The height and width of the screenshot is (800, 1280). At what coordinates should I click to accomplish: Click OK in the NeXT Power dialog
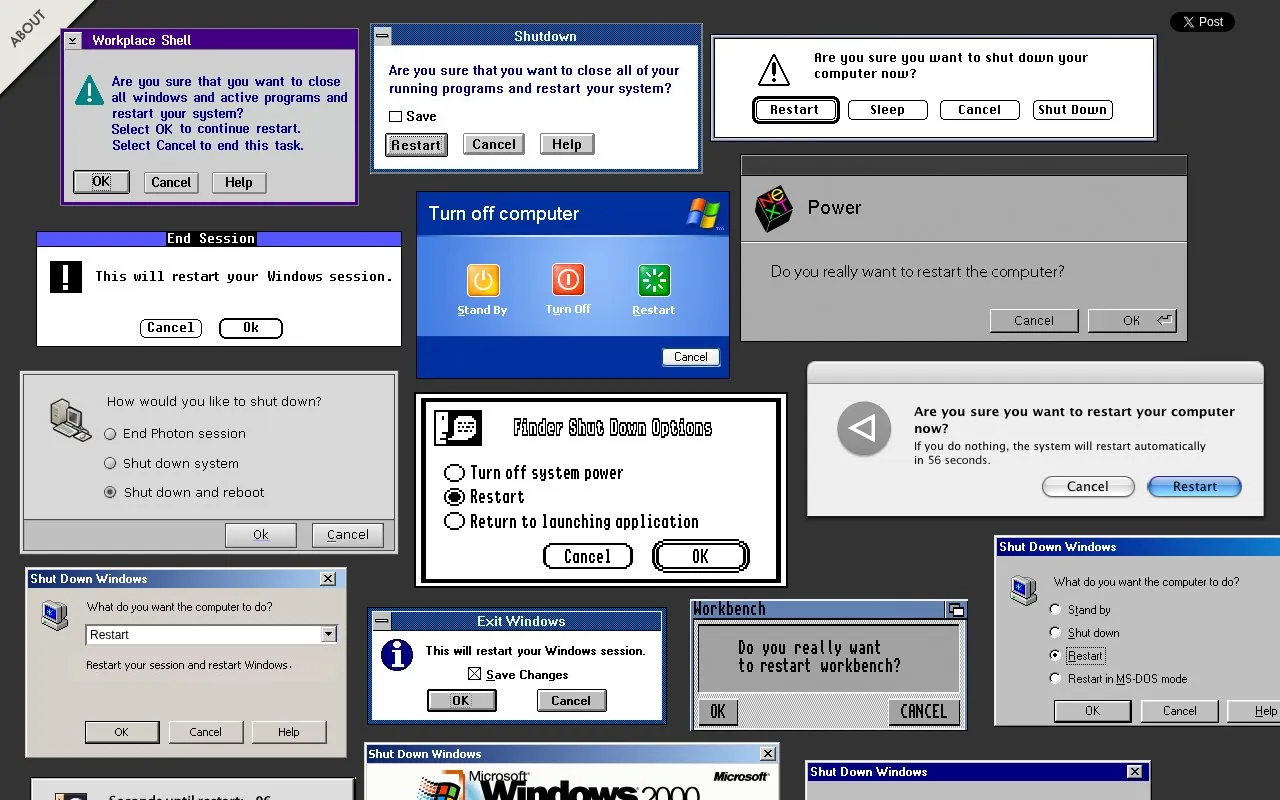(1132, 321)
